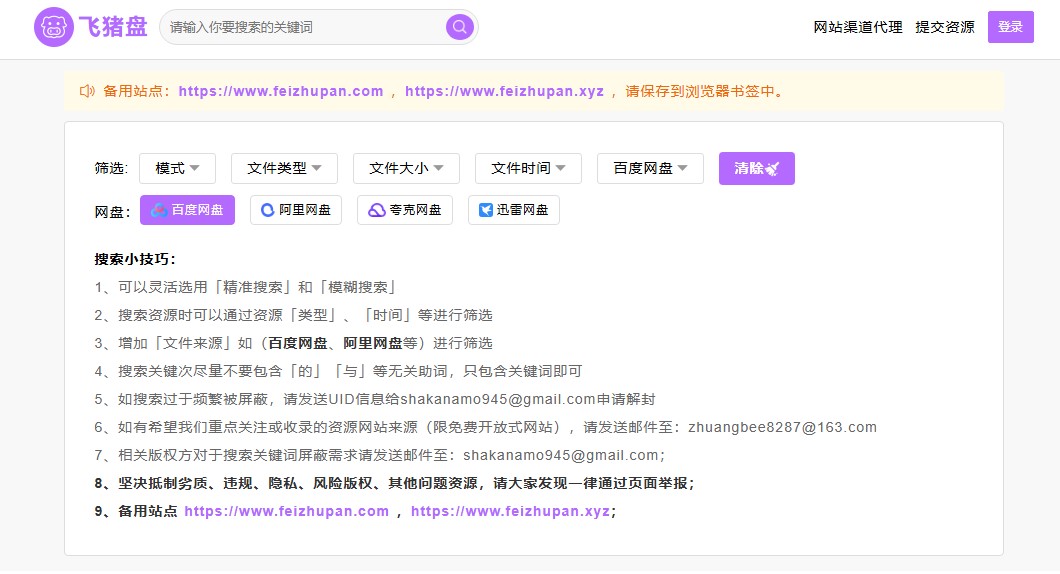Viewport: 1060px width, 574px height.
Task: Select the 夸克网盘 drive filter
Action: [405, 210]
